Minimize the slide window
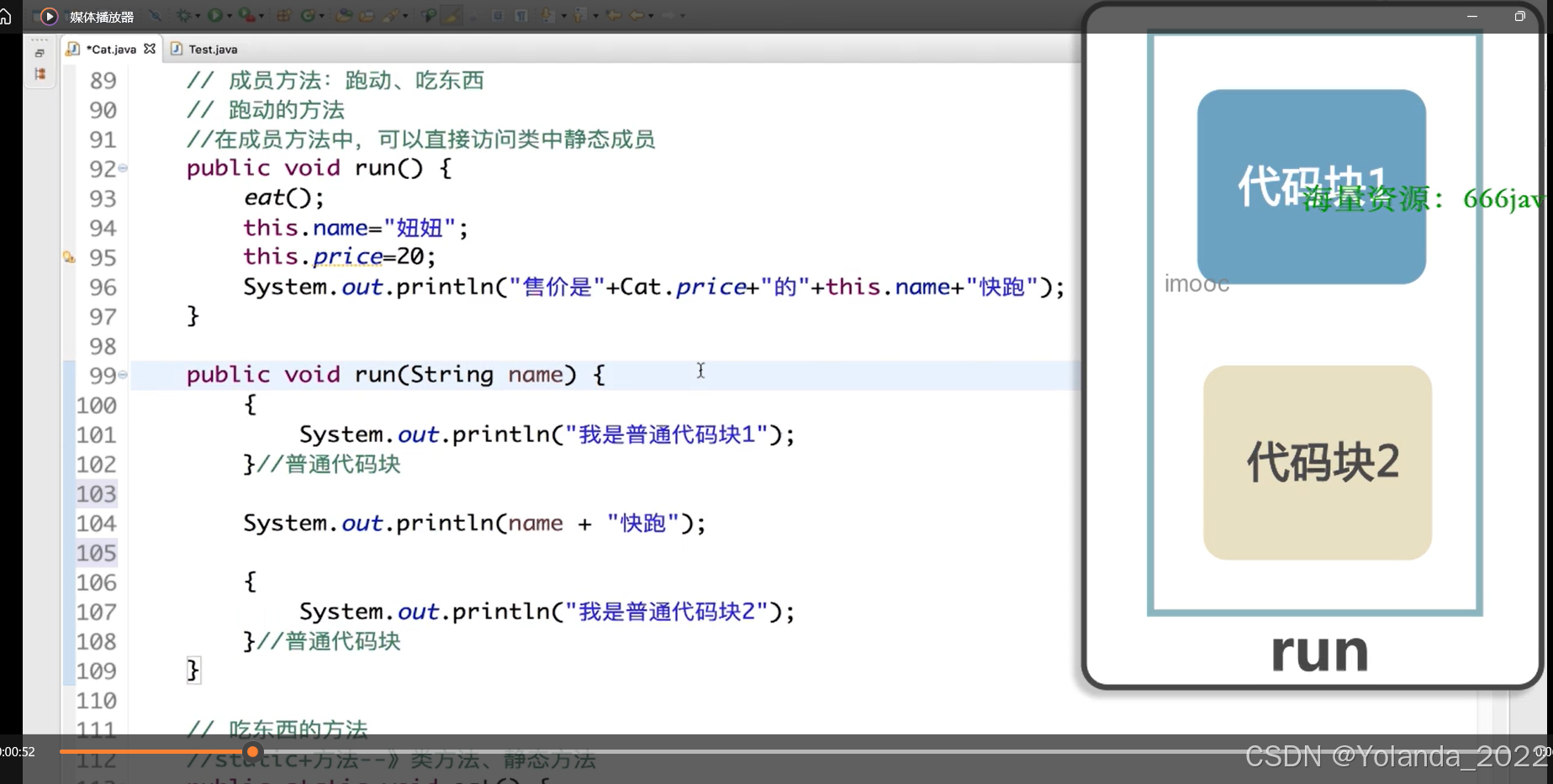This screenshot has width=1553, height=784. (x=1471, y=16)
